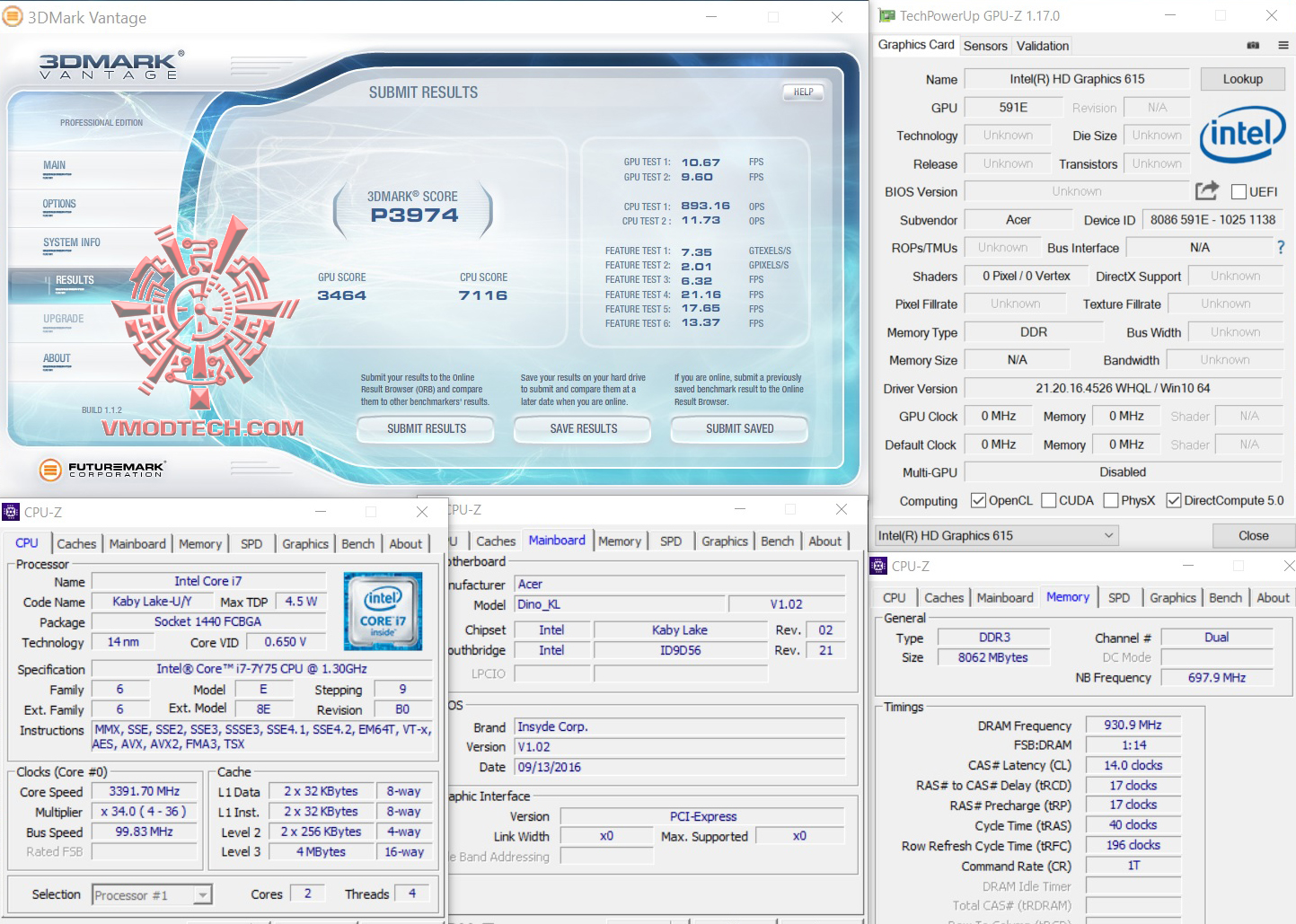Click the memory Size value 8062 MBytes

point(993,657)
